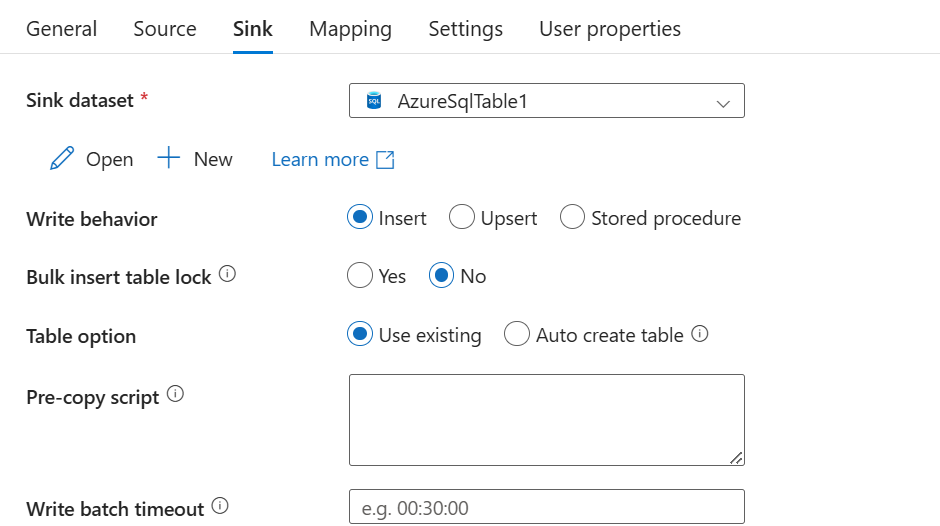940x526 pixels.
Task: Click inside the Pre-copy script text area
Action: [546, 419]
